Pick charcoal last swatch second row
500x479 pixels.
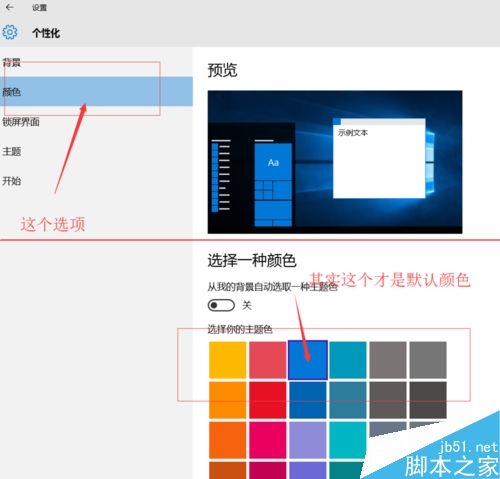coord(428,400)
